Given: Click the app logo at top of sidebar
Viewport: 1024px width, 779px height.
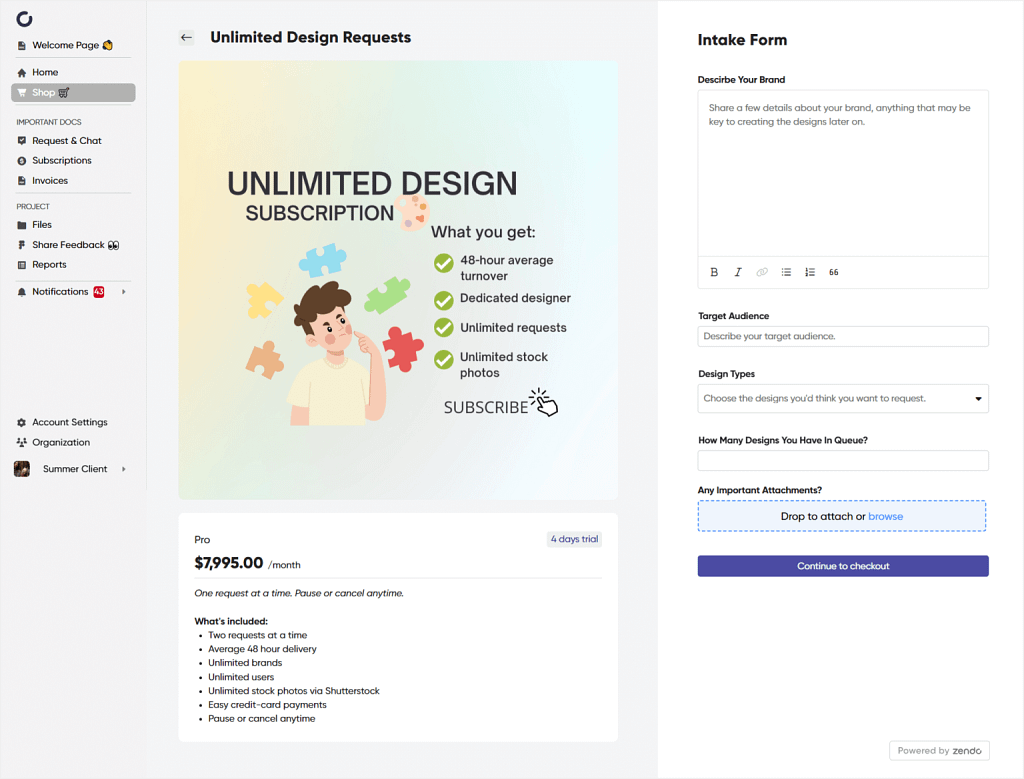Looking at the screenshot, I should pyautogui.click(x=24, y=19).
